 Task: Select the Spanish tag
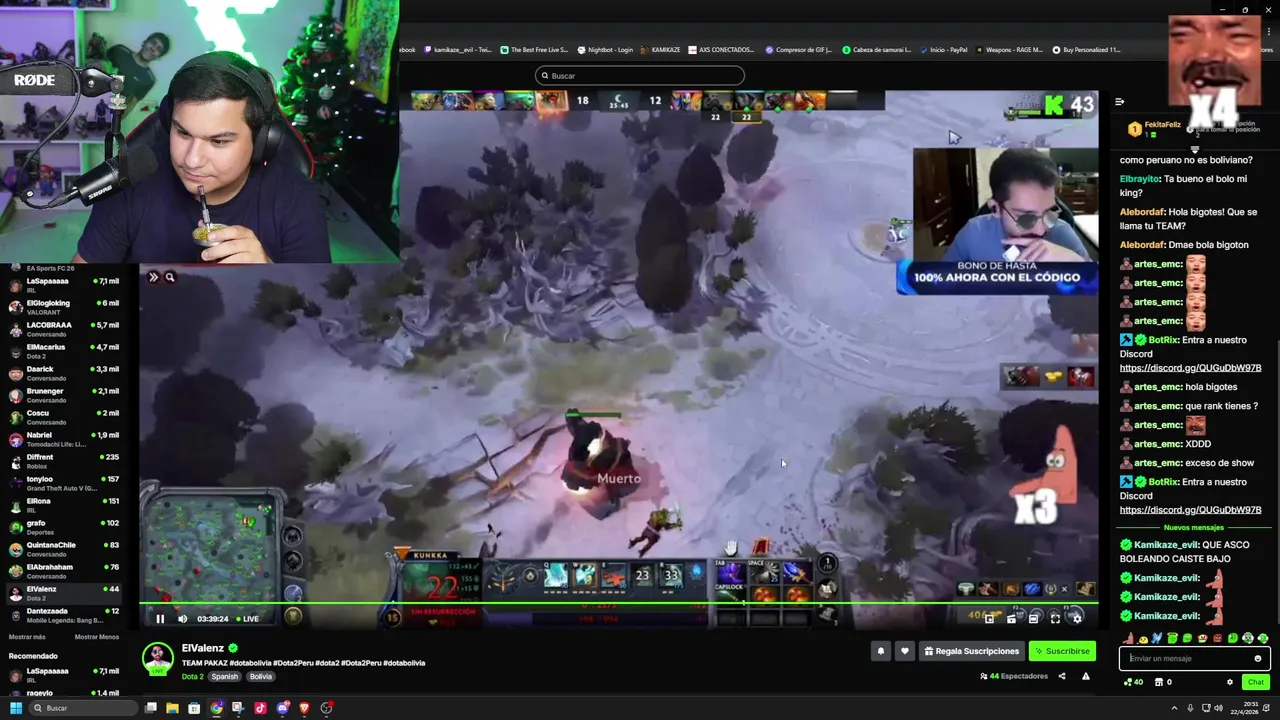[x=225, y=677]
